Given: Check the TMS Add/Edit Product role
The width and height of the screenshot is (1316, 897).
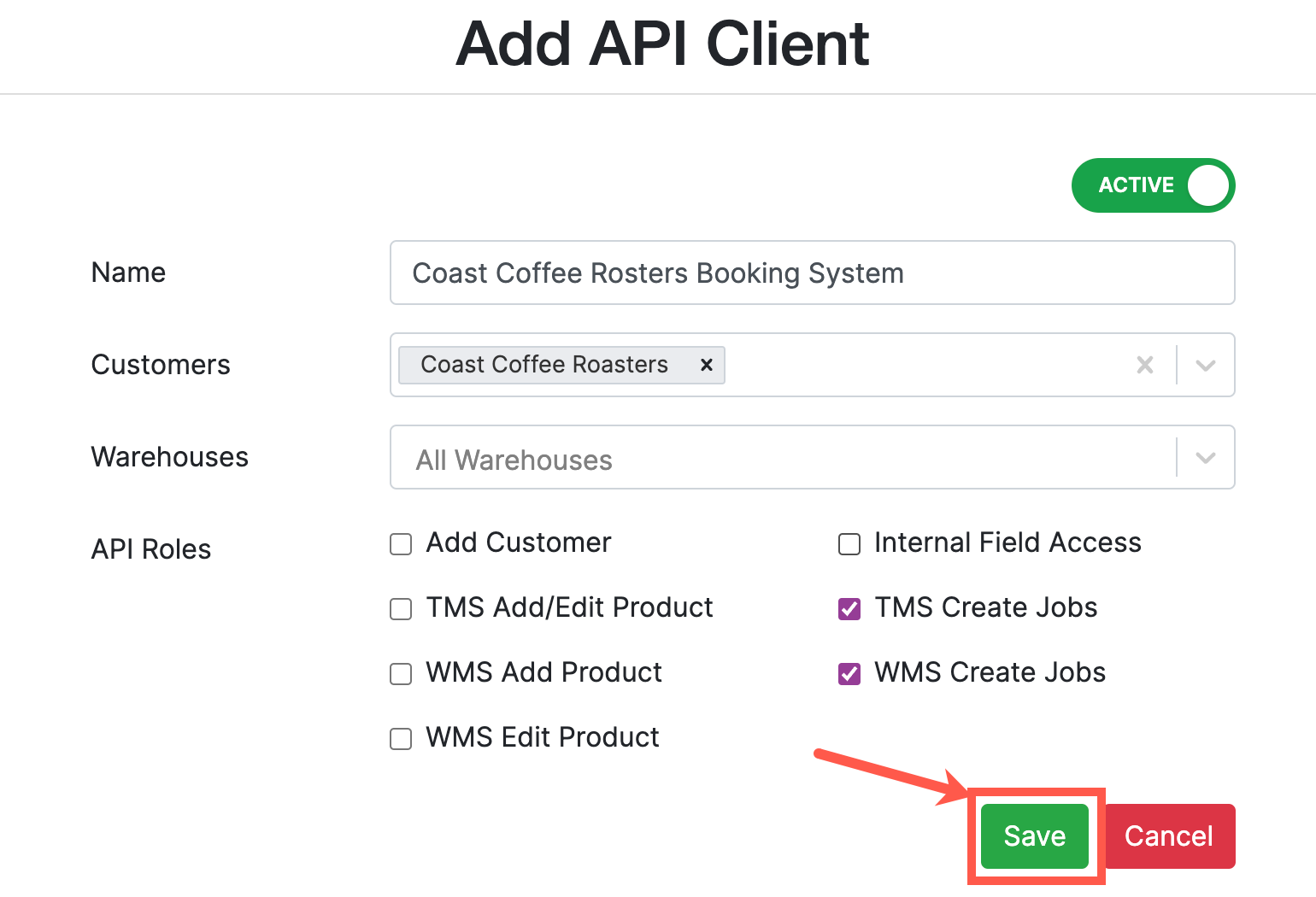Looking at the screenshot, I should click(x=400, y=608).
